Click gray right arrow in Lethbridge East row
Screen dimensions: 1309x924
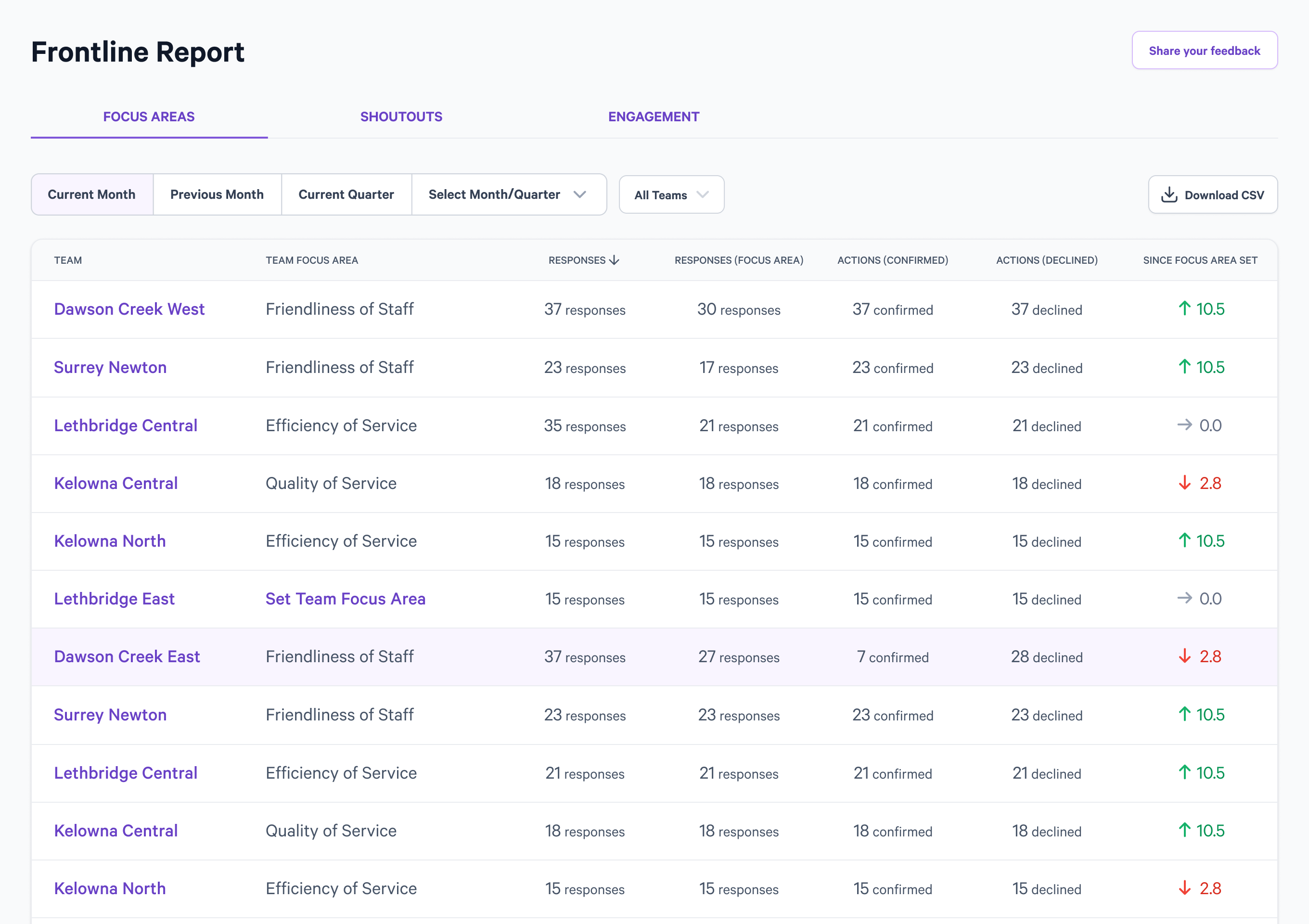coord(1184,598)
